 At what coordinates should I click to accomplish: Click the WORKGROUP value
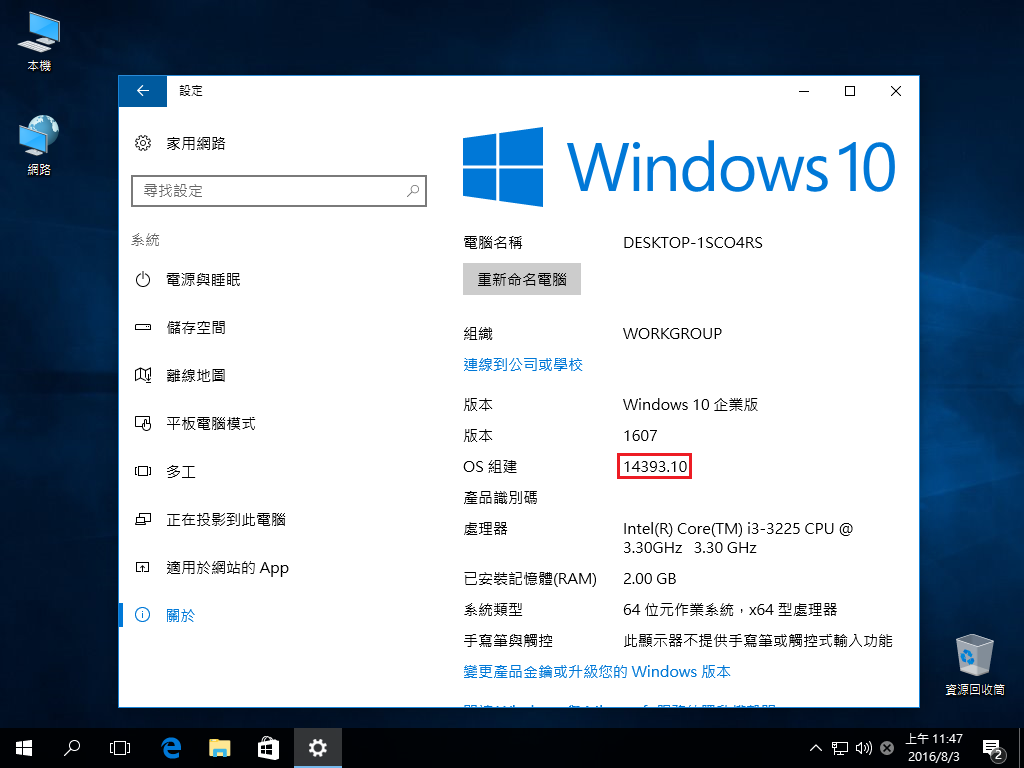tap(672, 333)
